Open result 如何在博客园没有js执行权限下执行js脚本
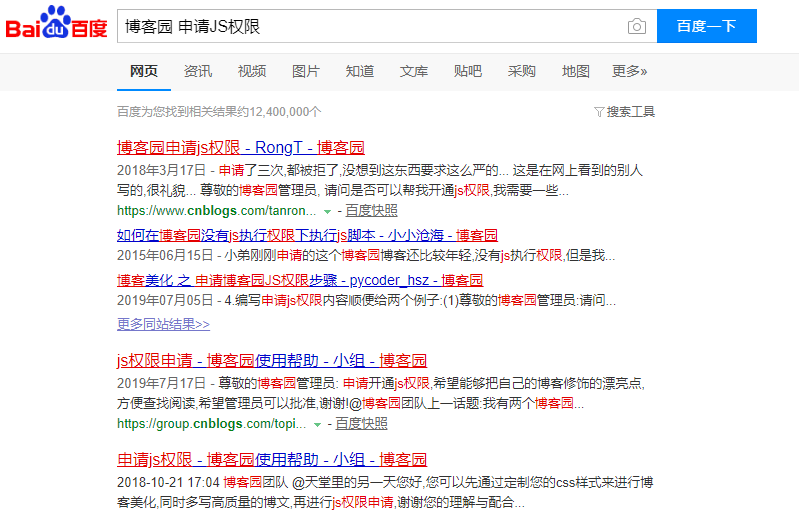Viewport: 799px width, 510px height. (307, 235)
